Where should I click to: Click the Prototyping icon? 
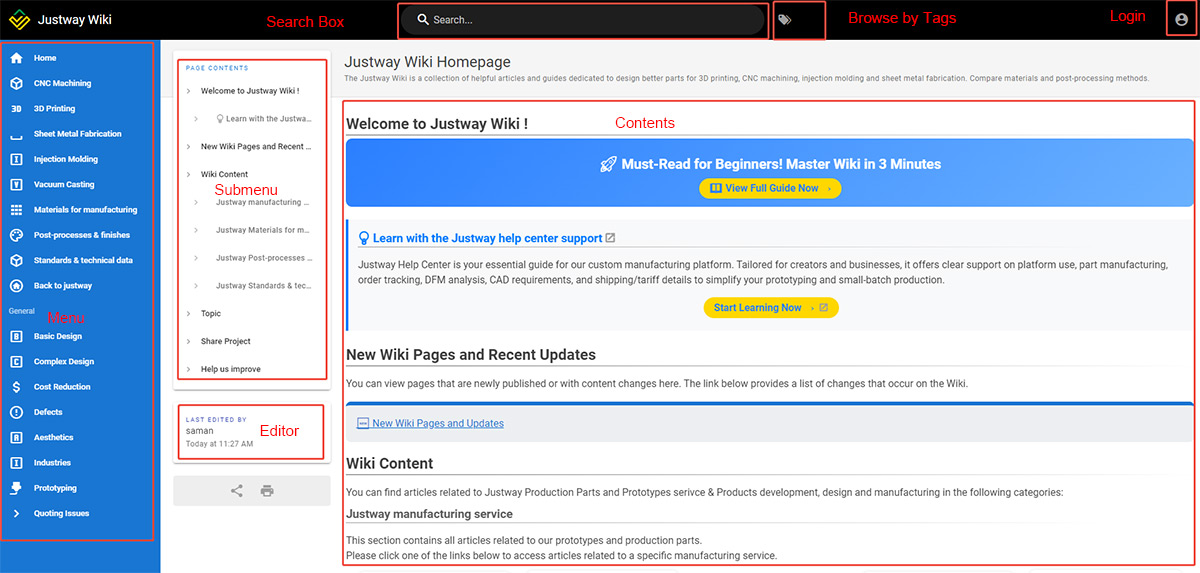(x=16, y=488)
